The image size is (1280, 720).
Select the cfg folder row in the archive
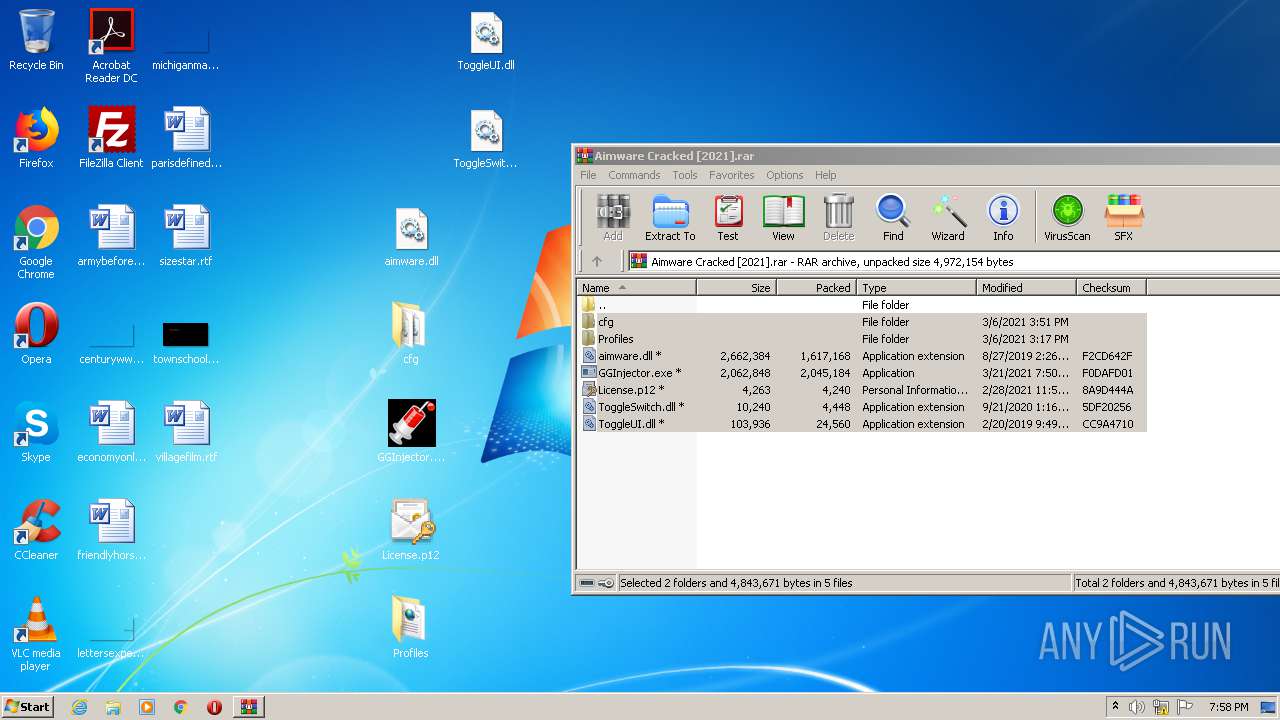[862, 322]
